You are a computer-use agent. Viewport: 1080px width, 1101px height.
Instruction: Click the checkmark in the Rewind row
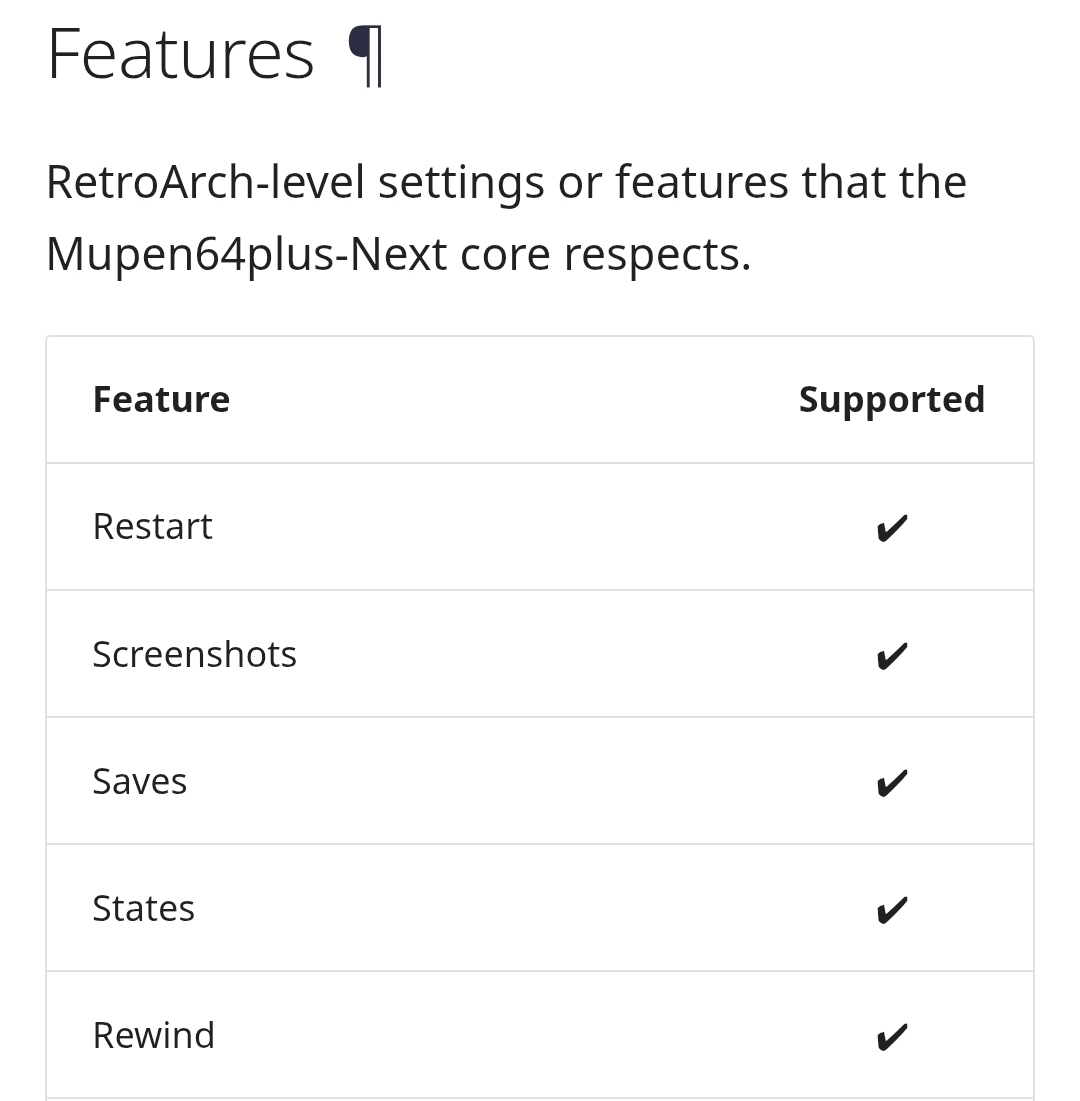pos(891,1036)
